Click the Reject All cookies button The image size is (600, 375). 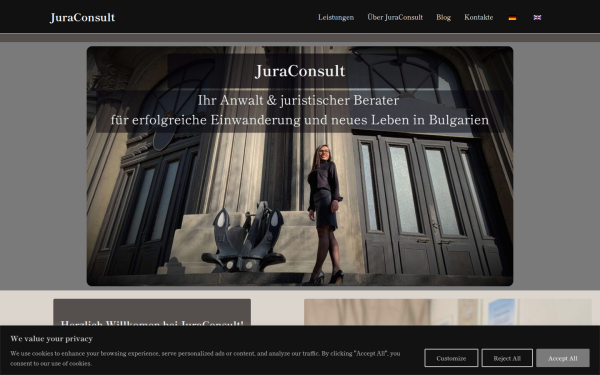coord(507,358)
